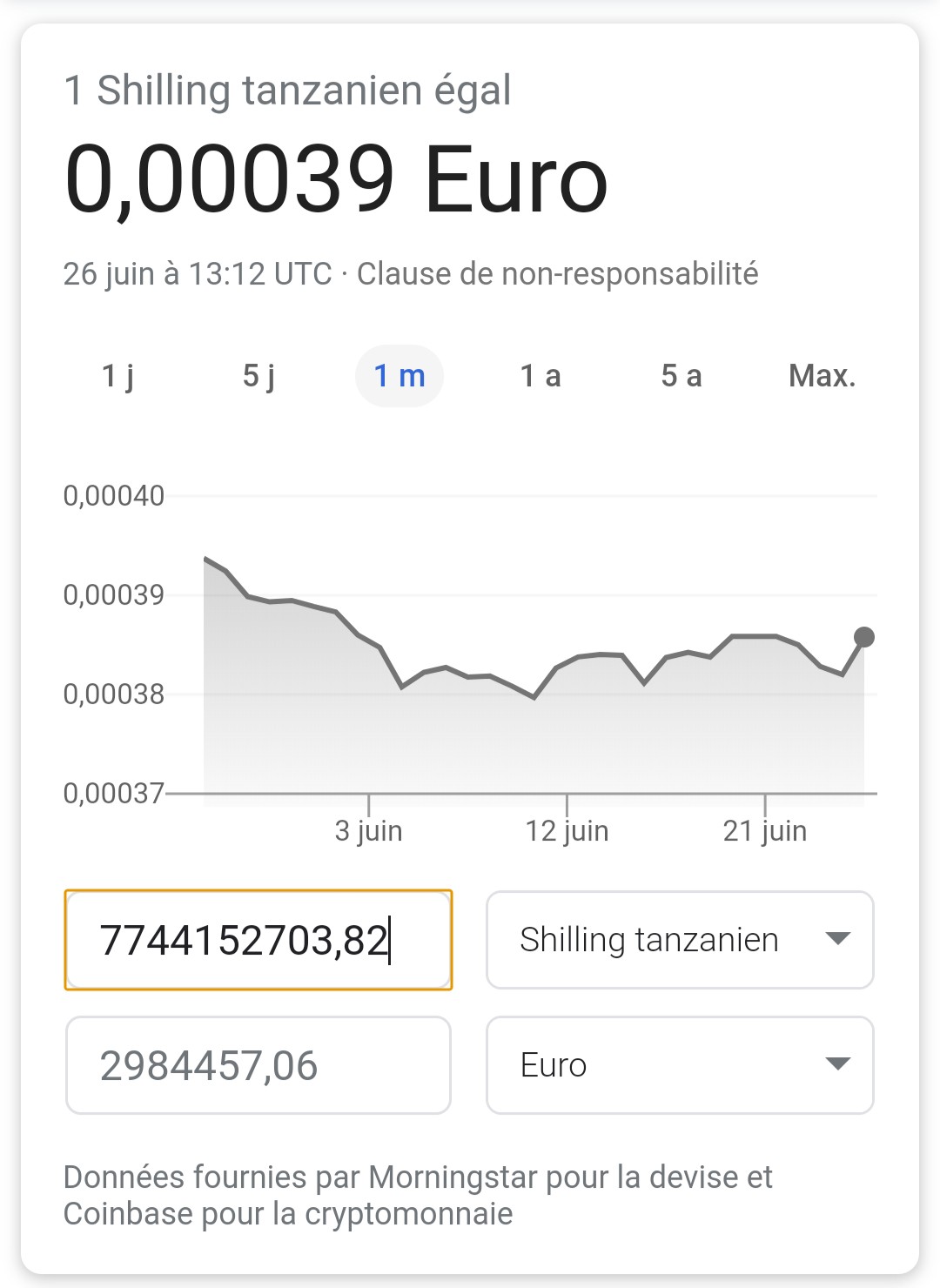The height and width of the screenshot is (1288, 940).
Task: Select the 12 juin axis marker
Action: 567,831
